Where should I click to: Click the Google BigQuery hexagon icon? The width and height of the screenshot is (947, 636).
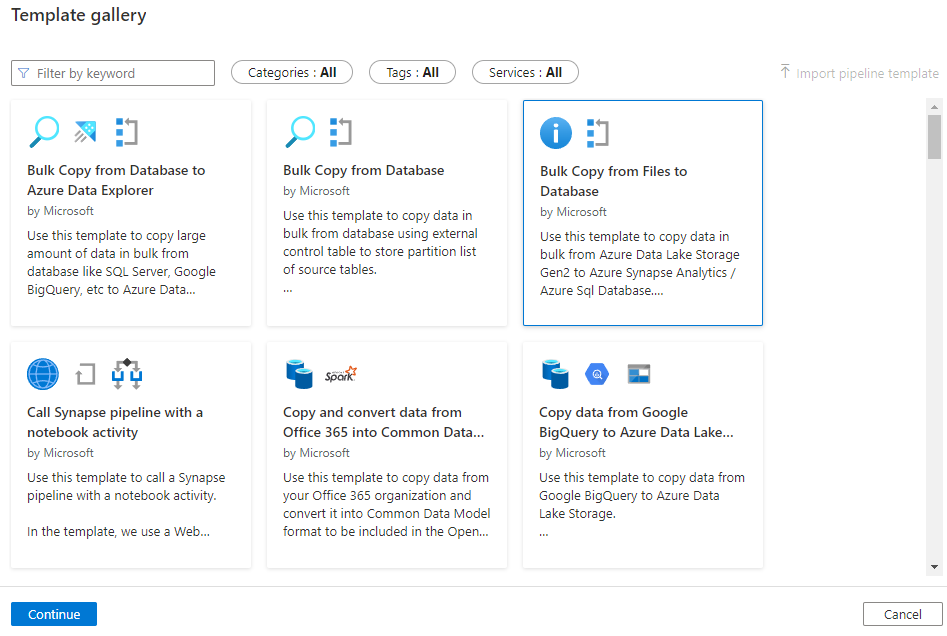click(x=598, y=375)
